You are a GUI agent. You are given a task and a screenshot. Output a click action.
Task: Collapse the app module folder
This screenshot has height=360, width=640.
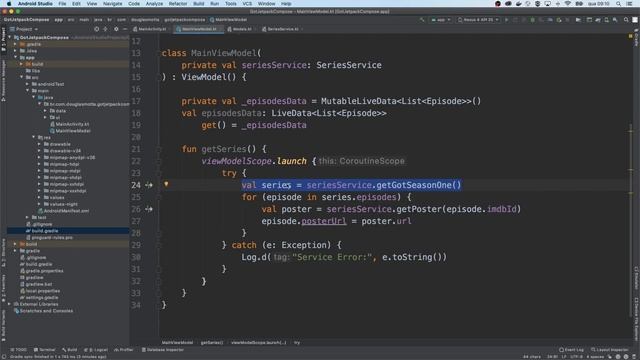point(16,58)
